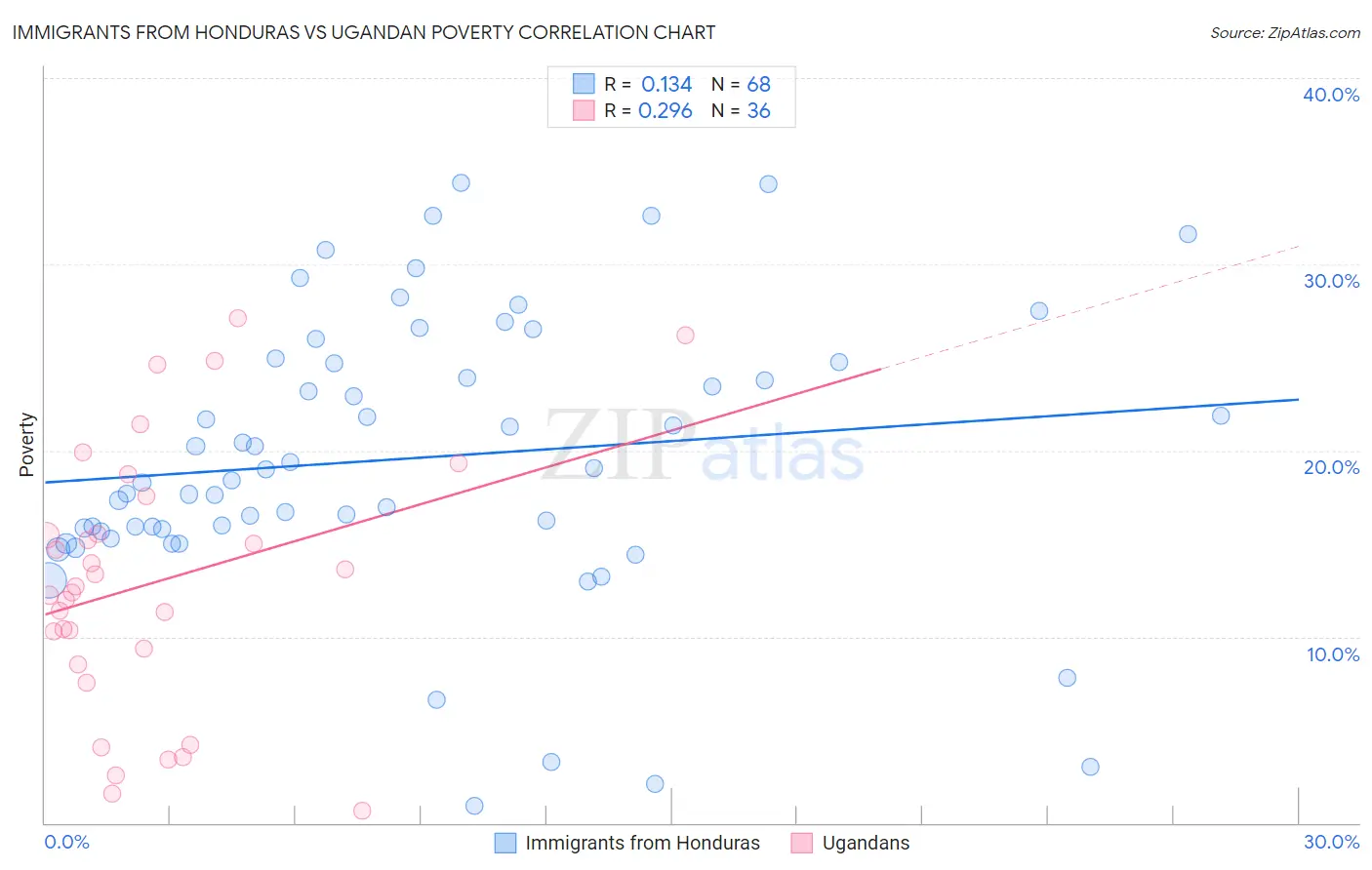Click the pink Ugandans legend swatch

801,843
